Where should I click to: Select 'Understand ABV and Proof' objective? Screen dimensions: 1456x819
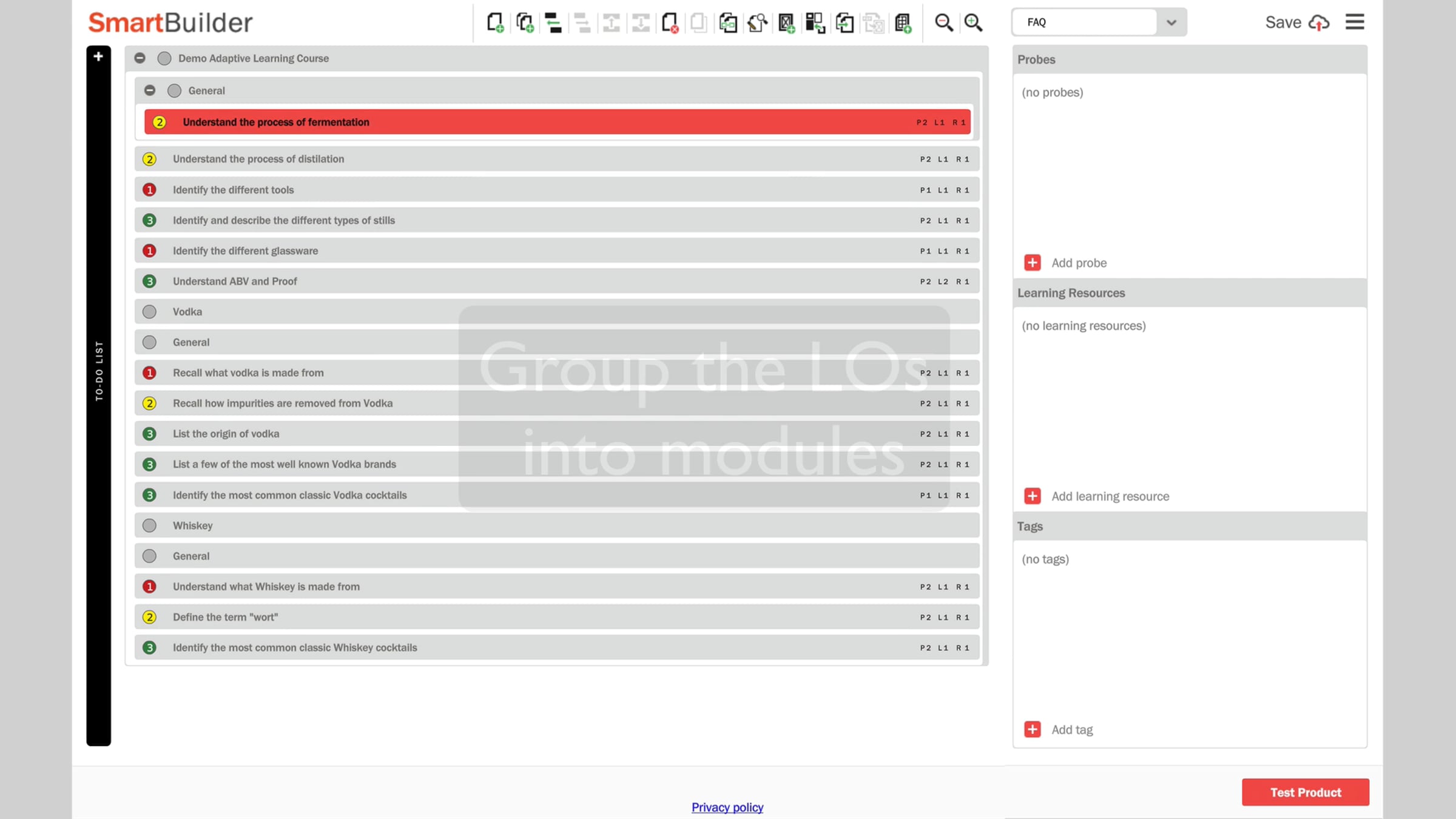pyautogui.click(x=235, y=281)
